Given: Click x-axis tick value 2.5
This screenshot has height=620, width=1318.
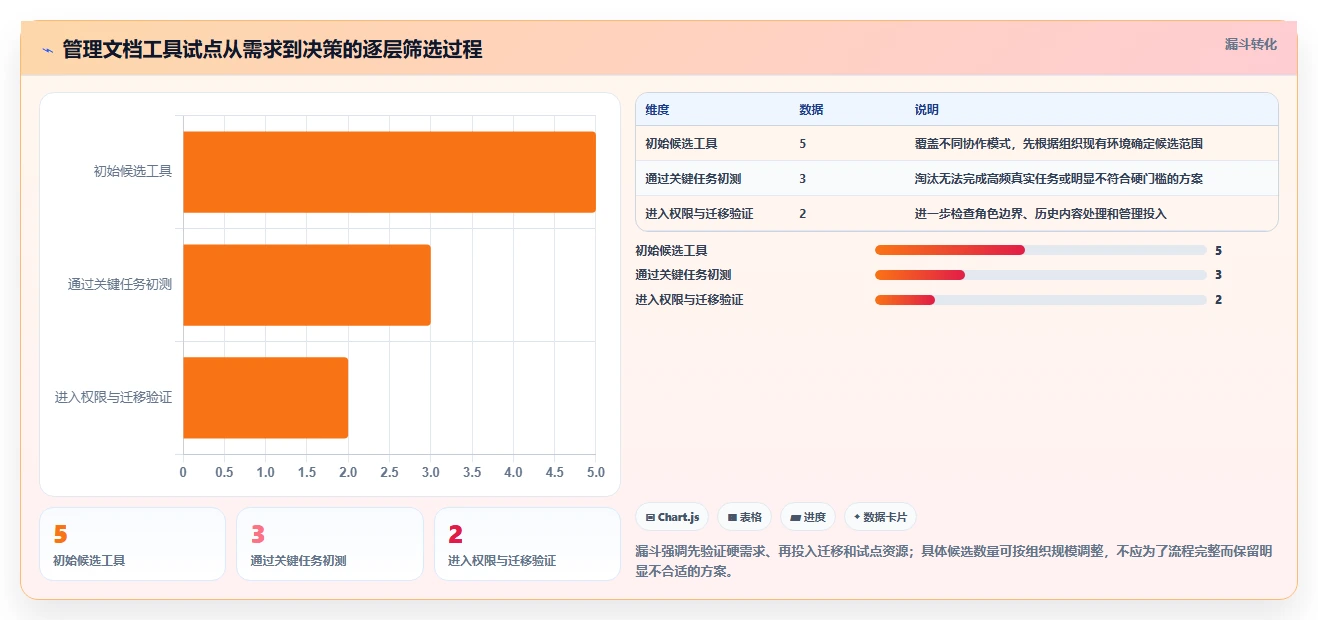Looking at the screenshot, I should (x=389, y=472).
